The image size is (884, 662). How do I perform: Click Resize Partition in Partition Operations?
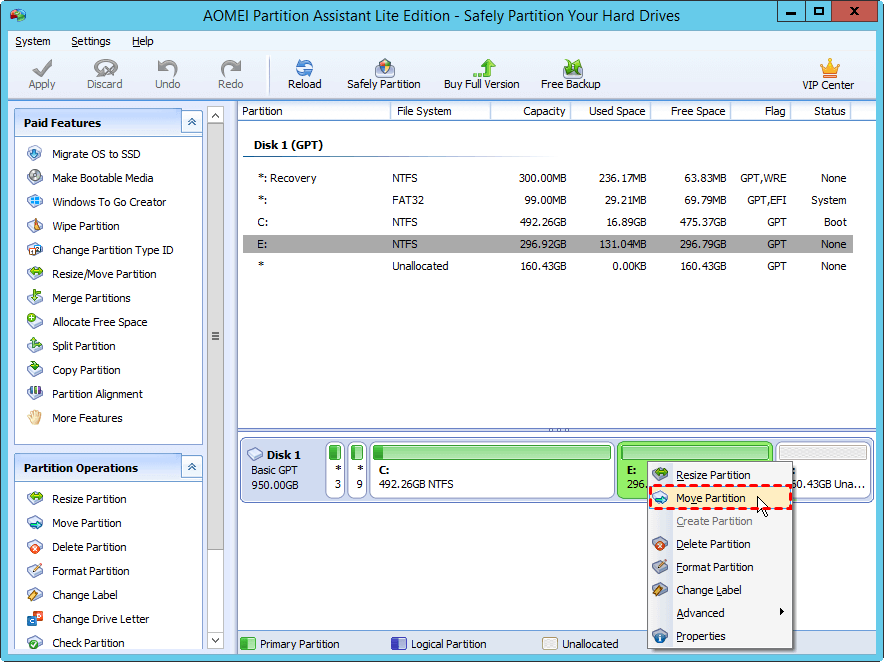89,499
